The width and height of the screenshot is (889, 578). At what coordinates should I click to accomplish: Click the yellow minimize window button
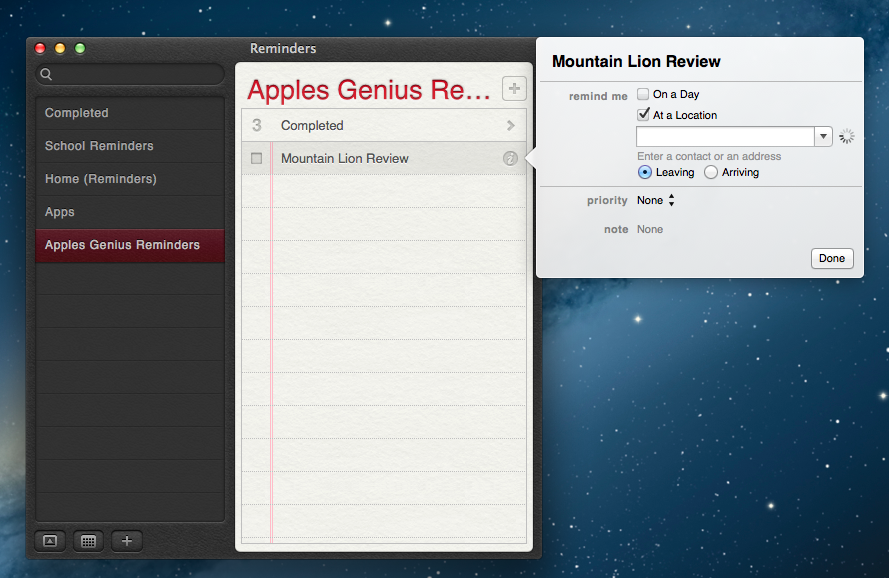[60, 48]
